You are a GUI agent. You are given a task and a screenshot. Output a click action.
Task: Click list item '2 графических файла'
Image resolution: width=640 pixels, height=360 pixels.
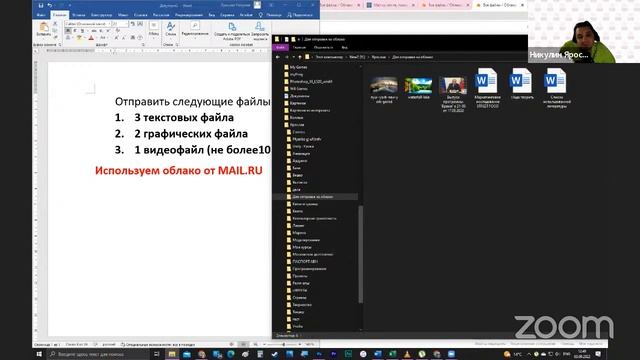click(x=191, y=134)
